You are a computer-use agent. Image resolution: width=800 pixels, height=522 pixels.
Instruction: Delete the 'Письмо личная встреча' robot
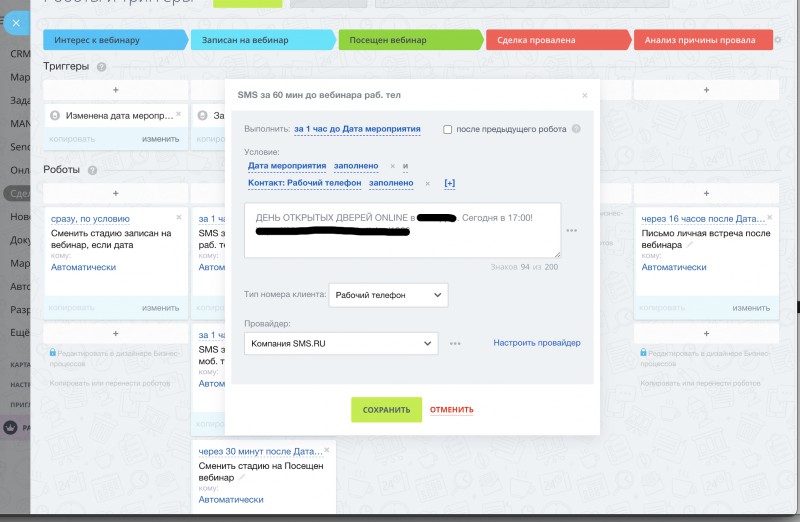[x=769, y=217]
